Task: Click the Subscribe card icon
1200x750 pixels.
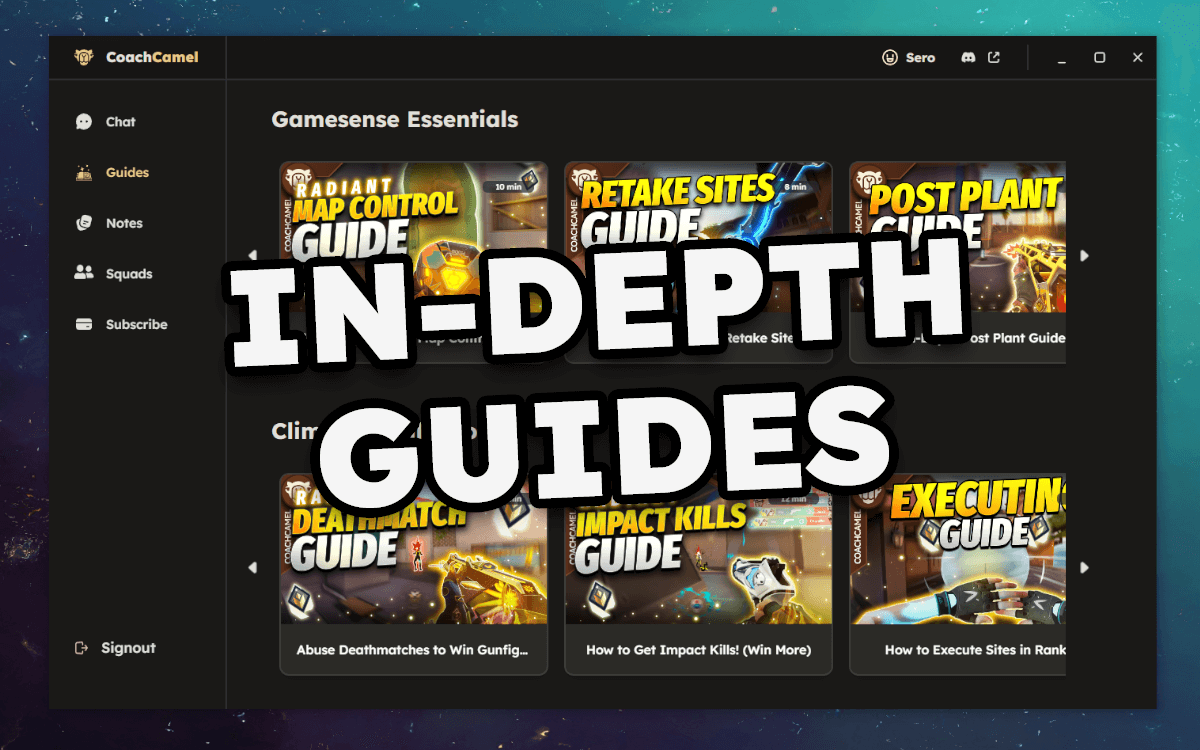Action: (84, 324)
